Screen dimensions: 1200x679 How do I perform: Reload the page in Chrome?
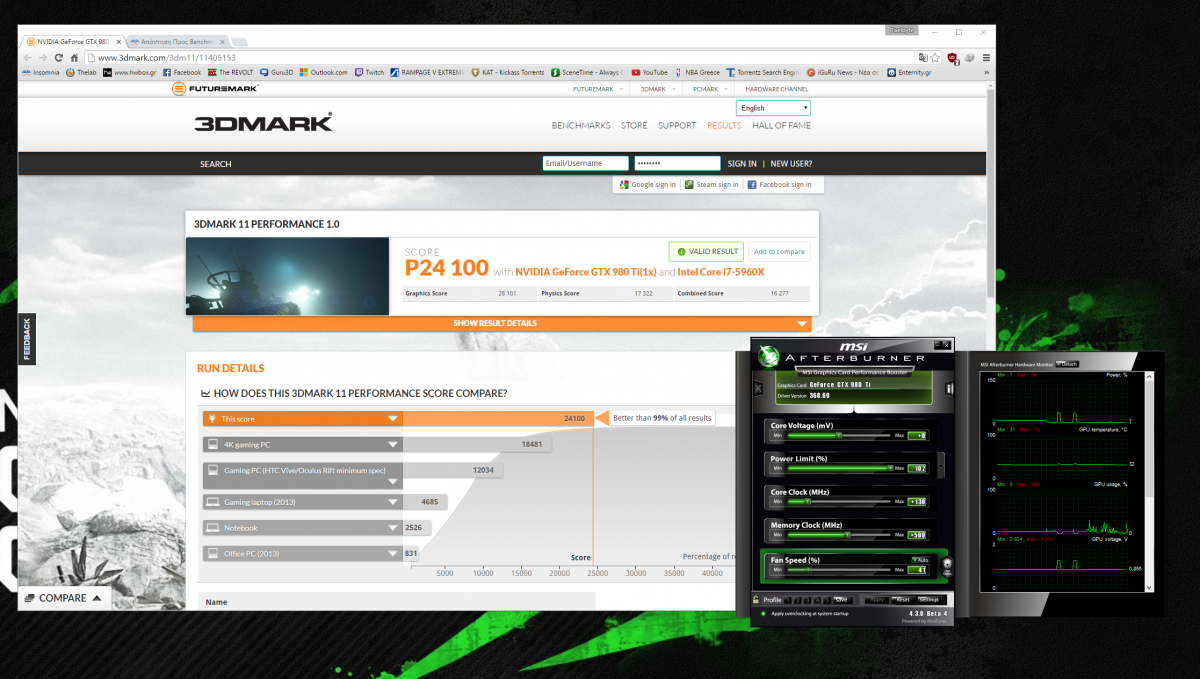[59, 57]
